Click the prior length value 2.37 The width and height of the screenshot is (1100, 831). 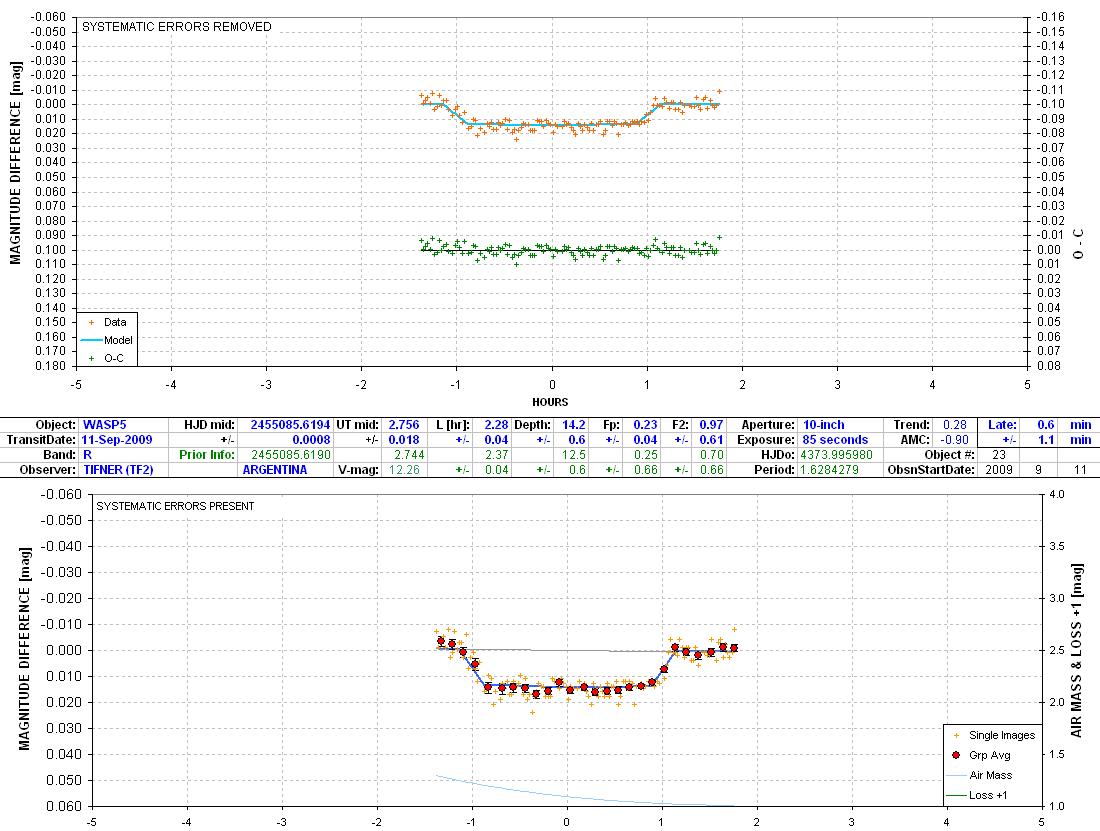[x=496, y=454]
